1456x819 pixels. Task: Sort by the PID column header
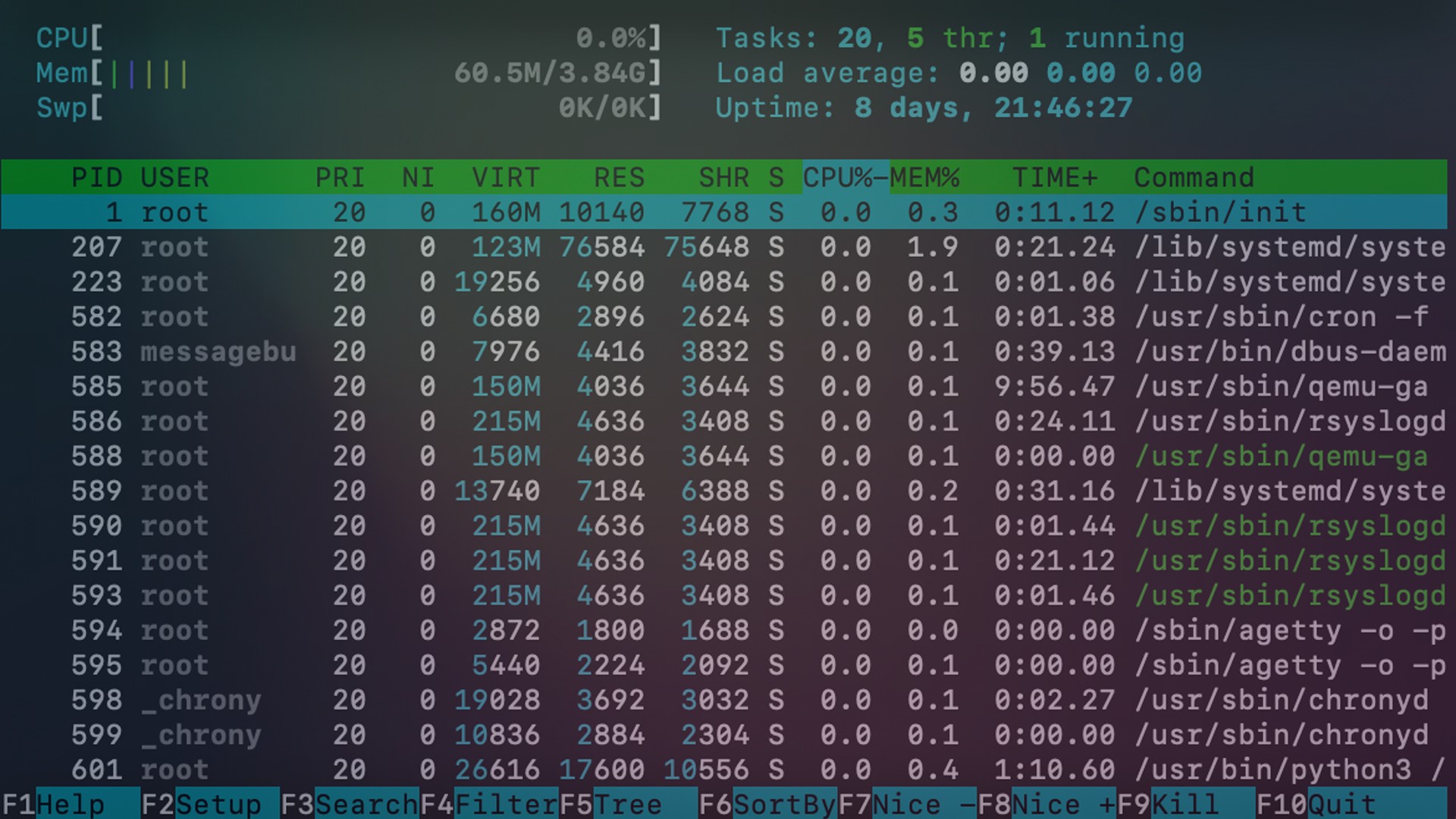(x=96, y=177)
